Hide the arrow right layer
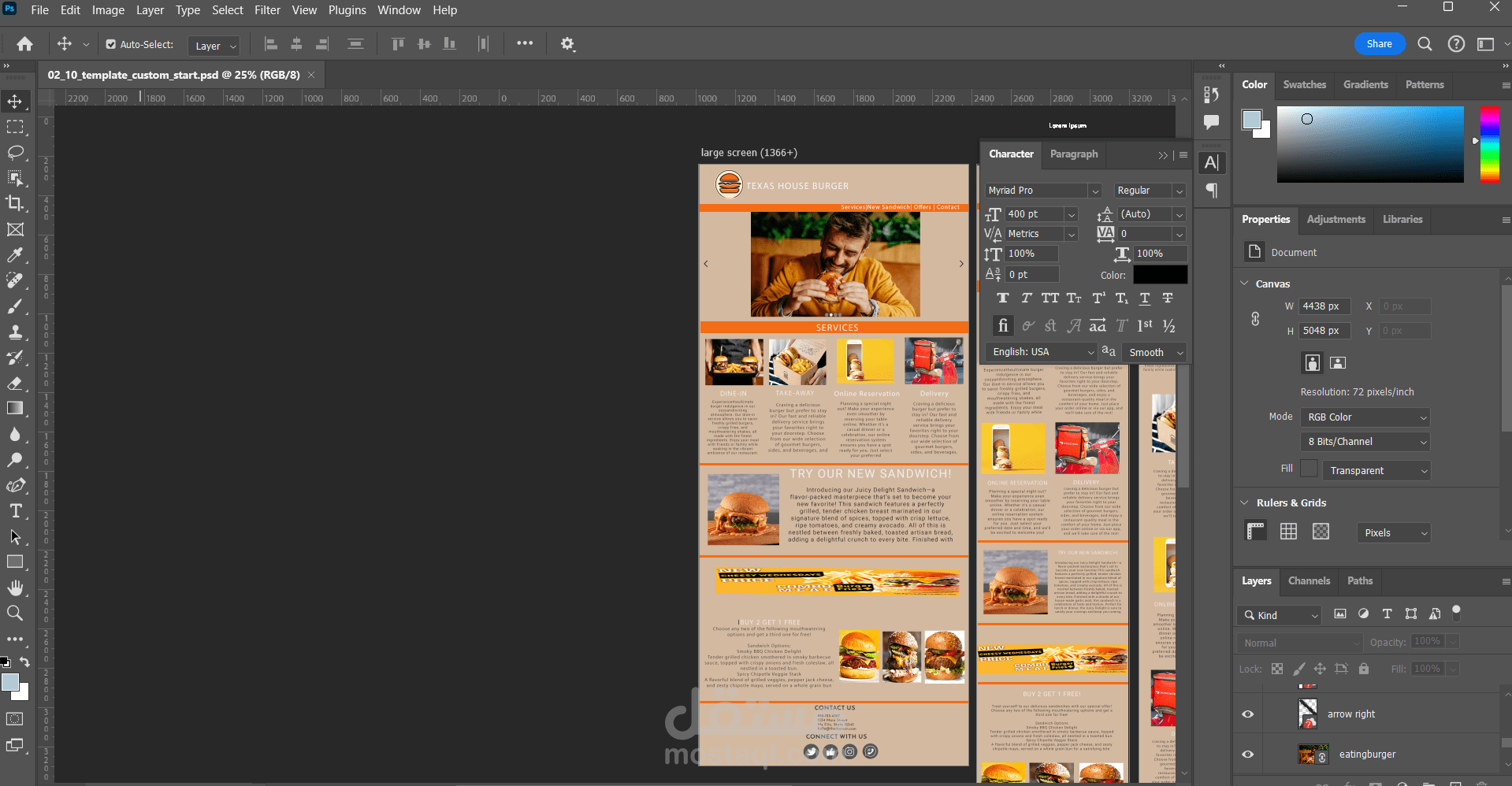1512x786 pixels. (1248, 714)
